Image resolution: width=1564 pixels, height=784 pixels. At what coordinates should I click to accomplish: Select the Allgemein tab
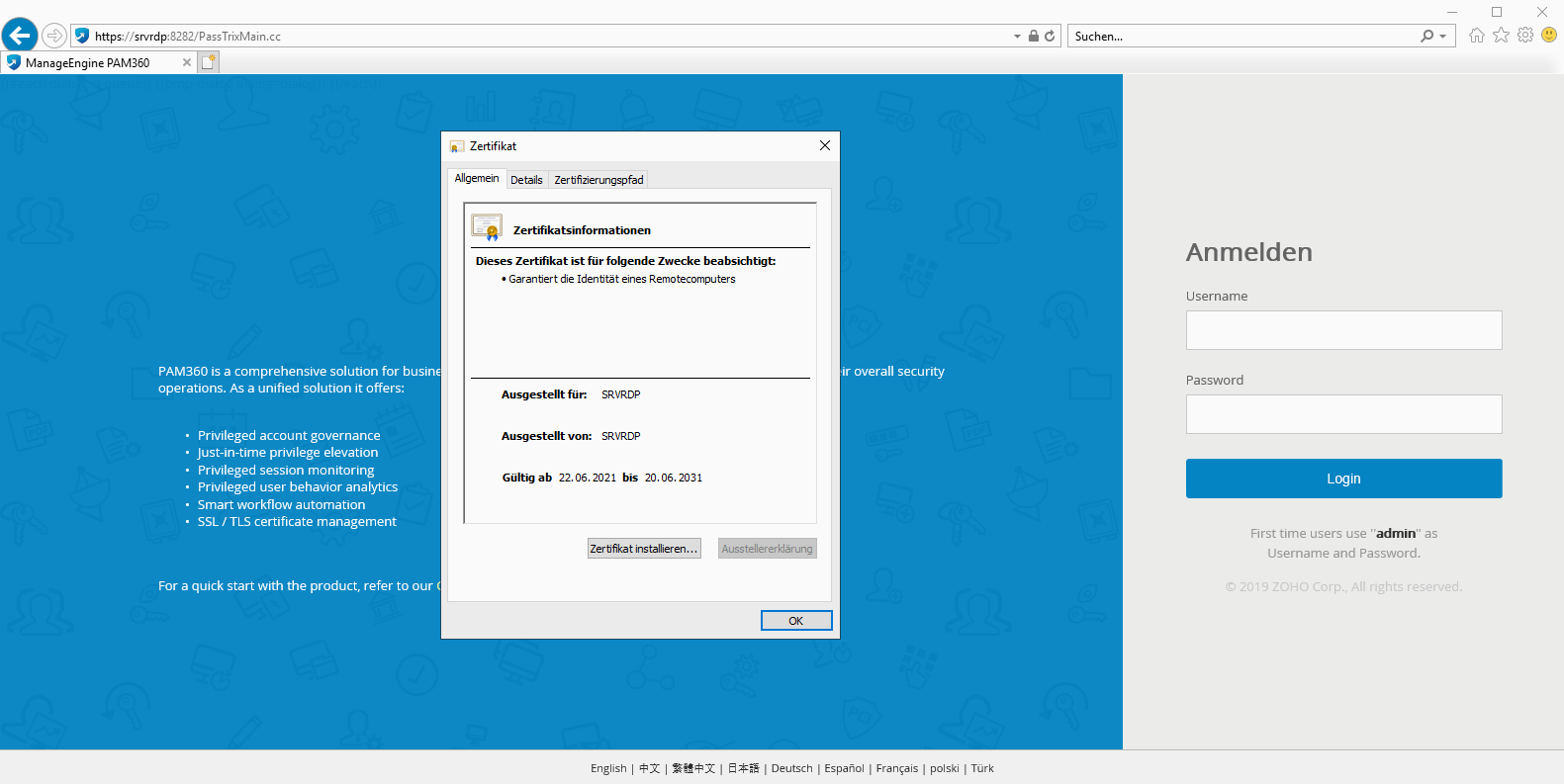tap(477, 179)
